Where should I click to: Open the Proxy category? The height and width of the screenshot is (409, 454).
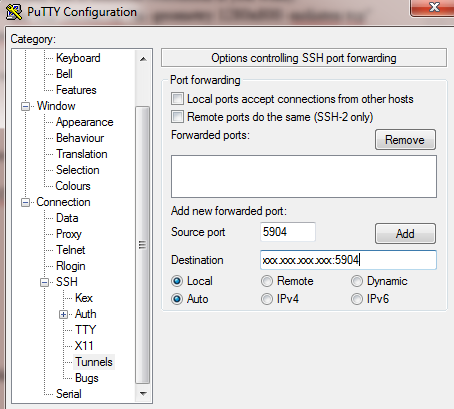(x=69, y=234)
